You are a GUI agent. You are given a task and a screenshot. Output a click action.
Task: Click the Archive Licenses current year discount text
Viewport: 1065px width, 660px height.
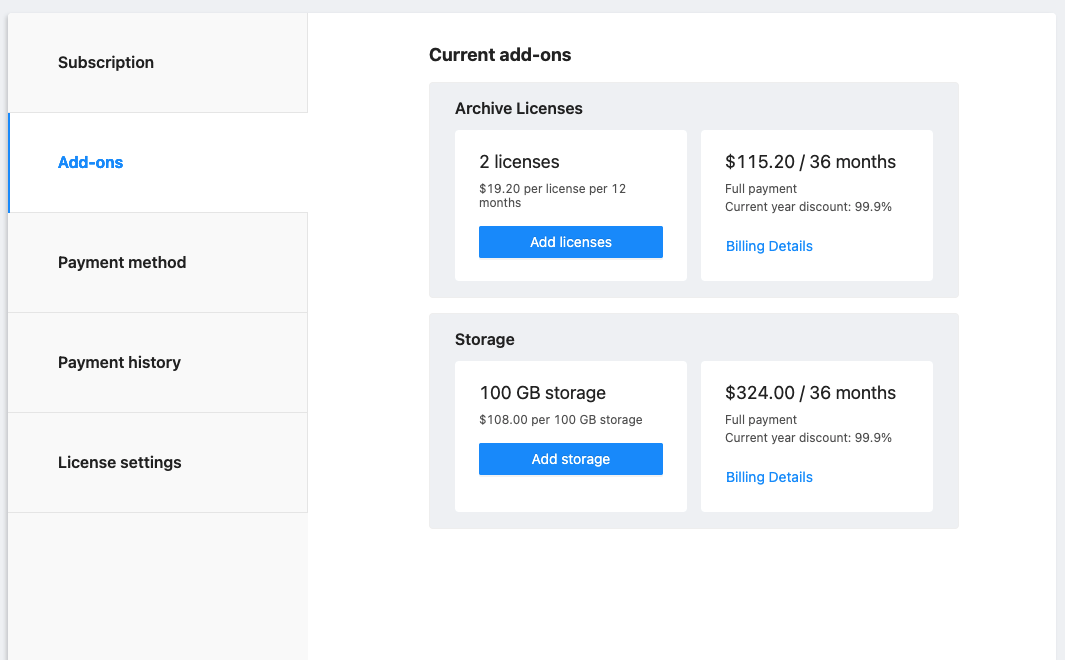808,207
